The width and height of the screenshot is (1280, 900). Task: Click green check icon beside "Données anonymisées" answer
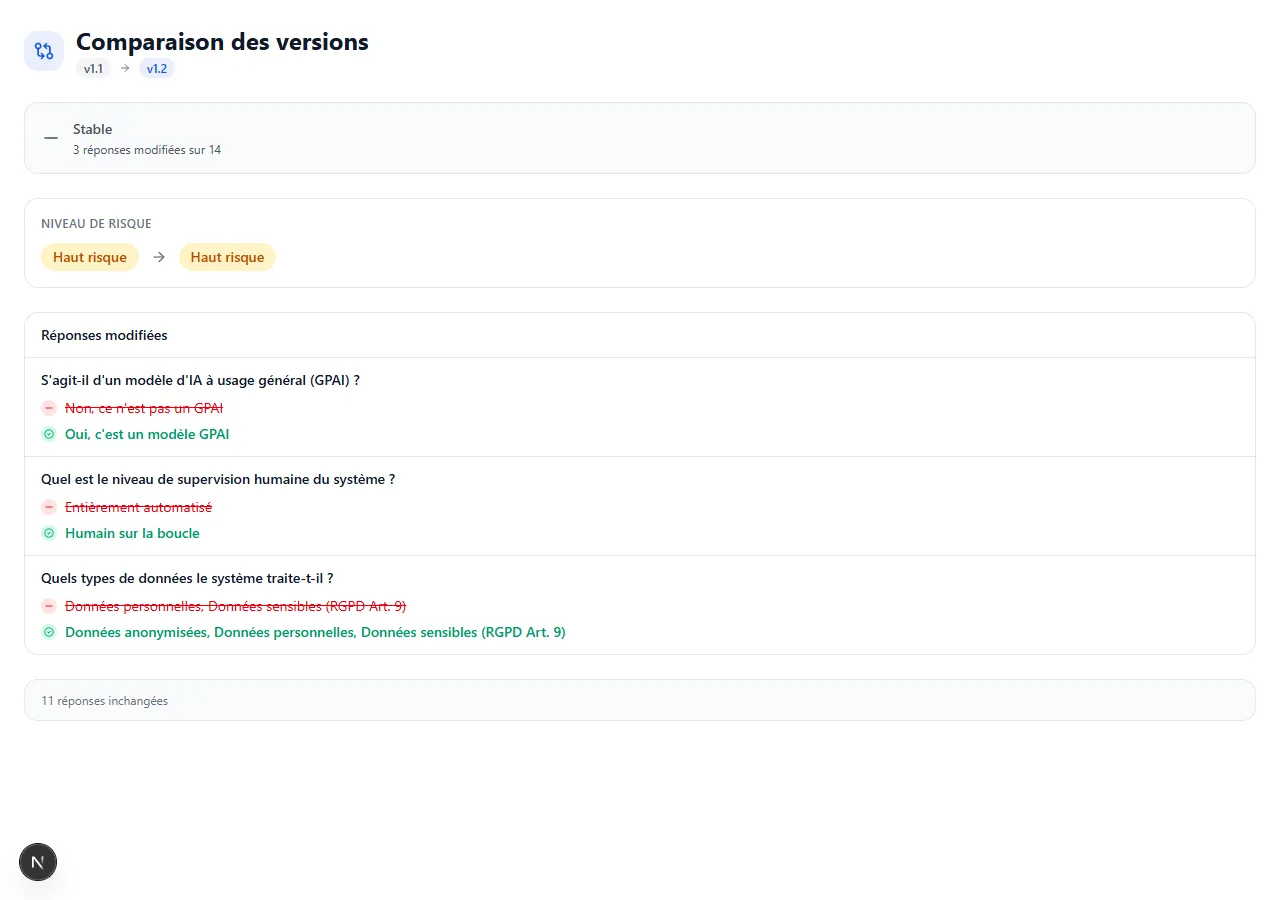49,632
